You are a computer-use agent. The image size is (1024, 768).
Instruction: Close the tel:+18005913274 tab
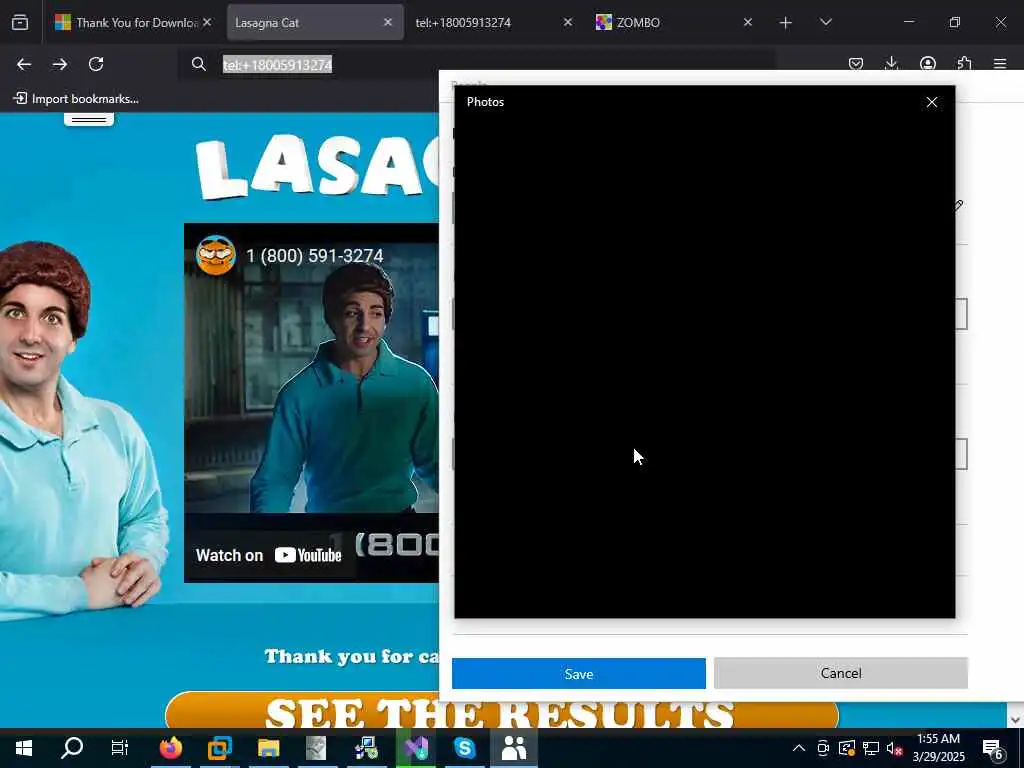tap(568, 22)
